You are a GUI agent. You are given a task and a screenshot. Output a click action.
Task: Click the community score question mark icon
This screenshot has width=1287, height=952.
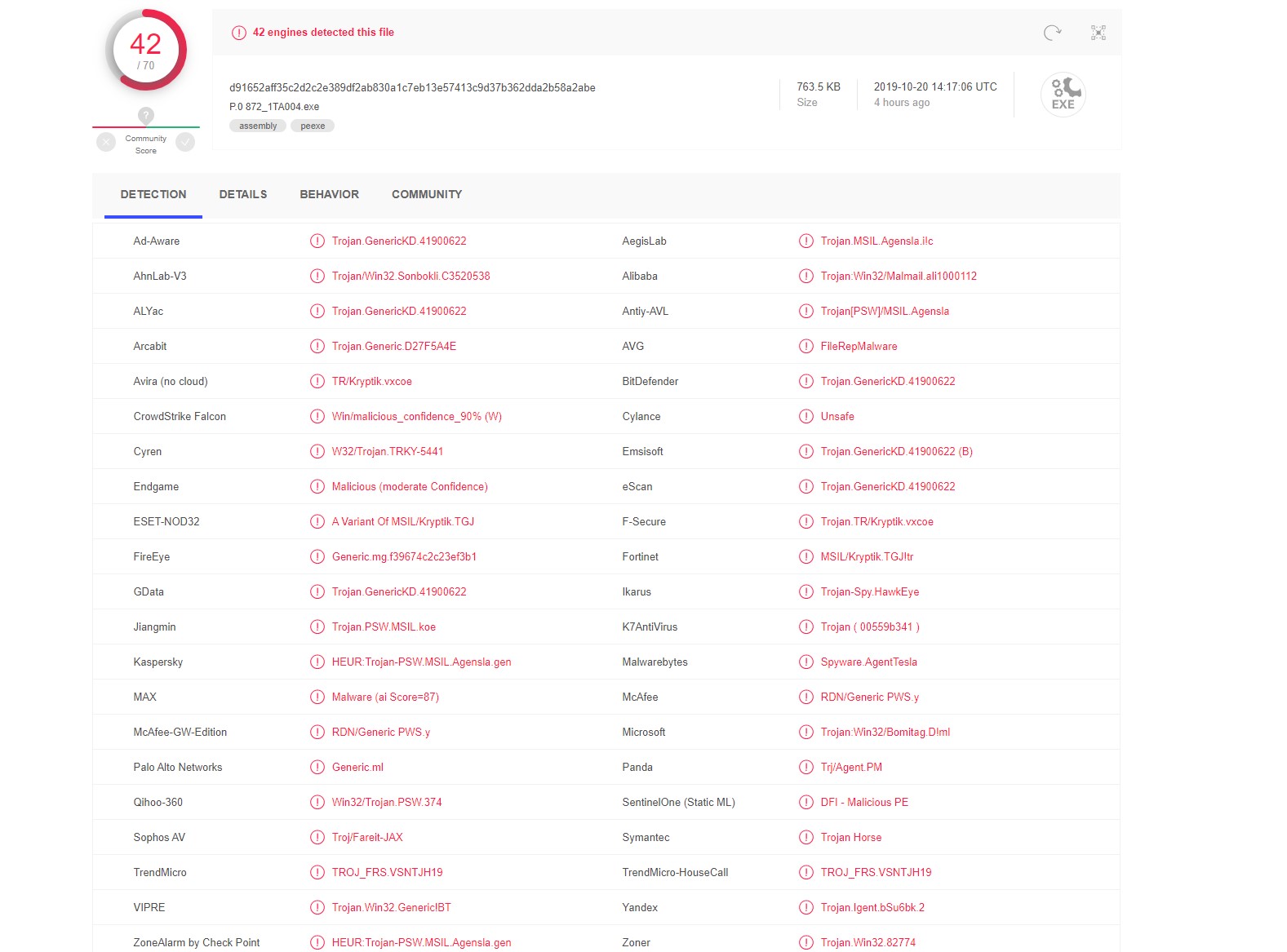(x=145, y=115)
